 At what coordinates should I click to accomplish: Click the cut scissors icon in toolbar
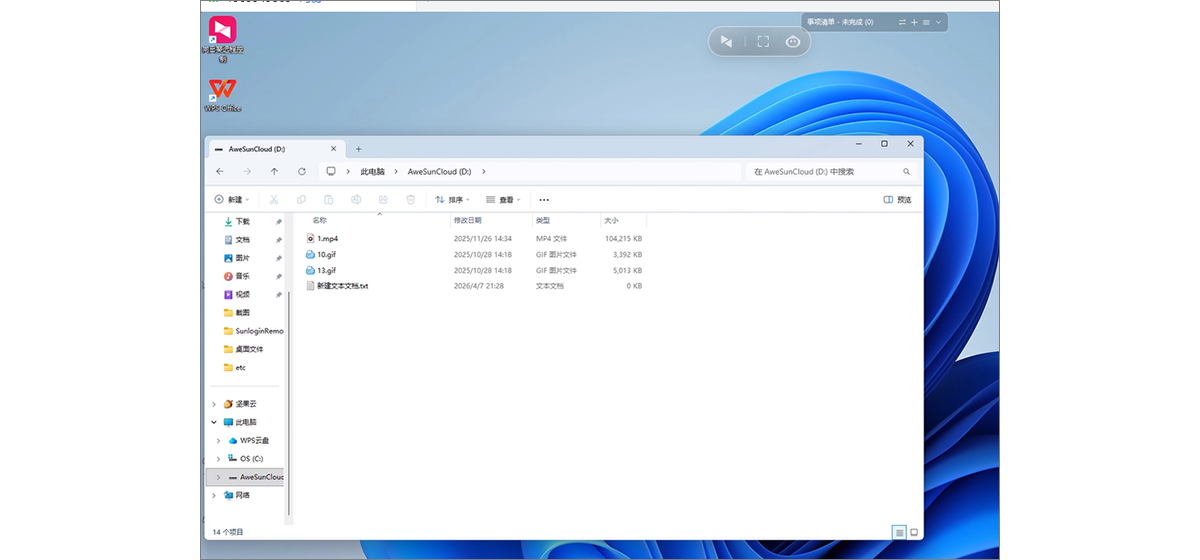point(274,200)
